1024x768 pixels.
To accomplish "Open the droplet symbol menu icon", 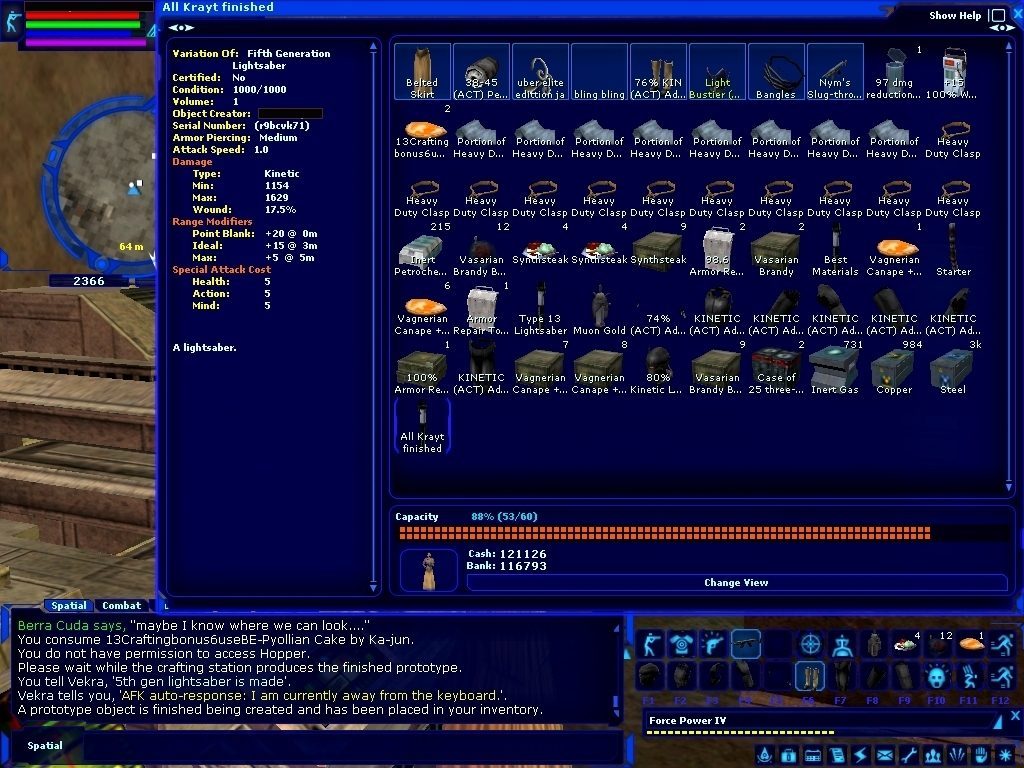I will 764,756.
